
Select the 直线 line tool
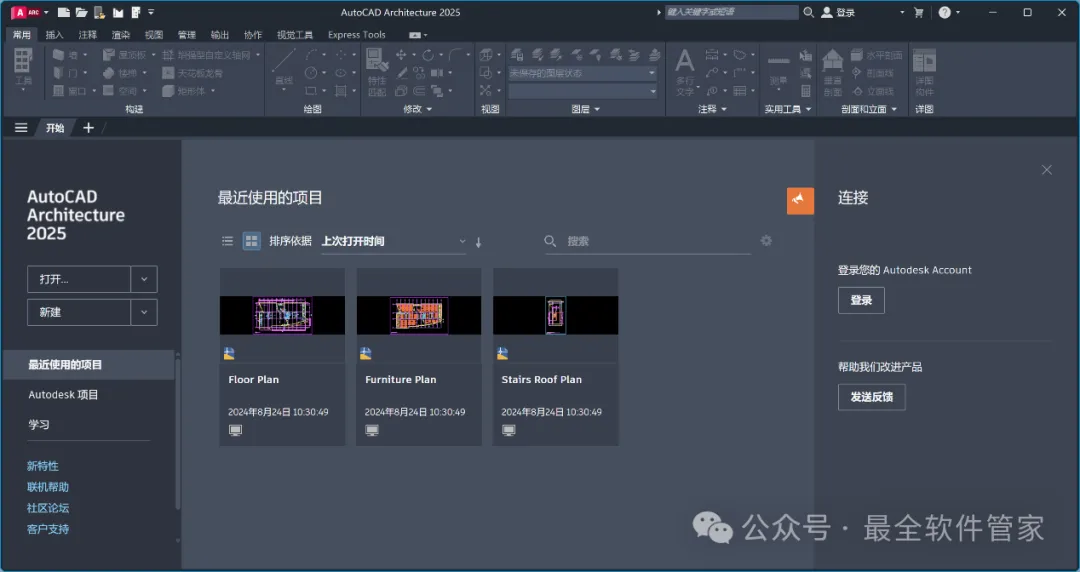(284, 68)
